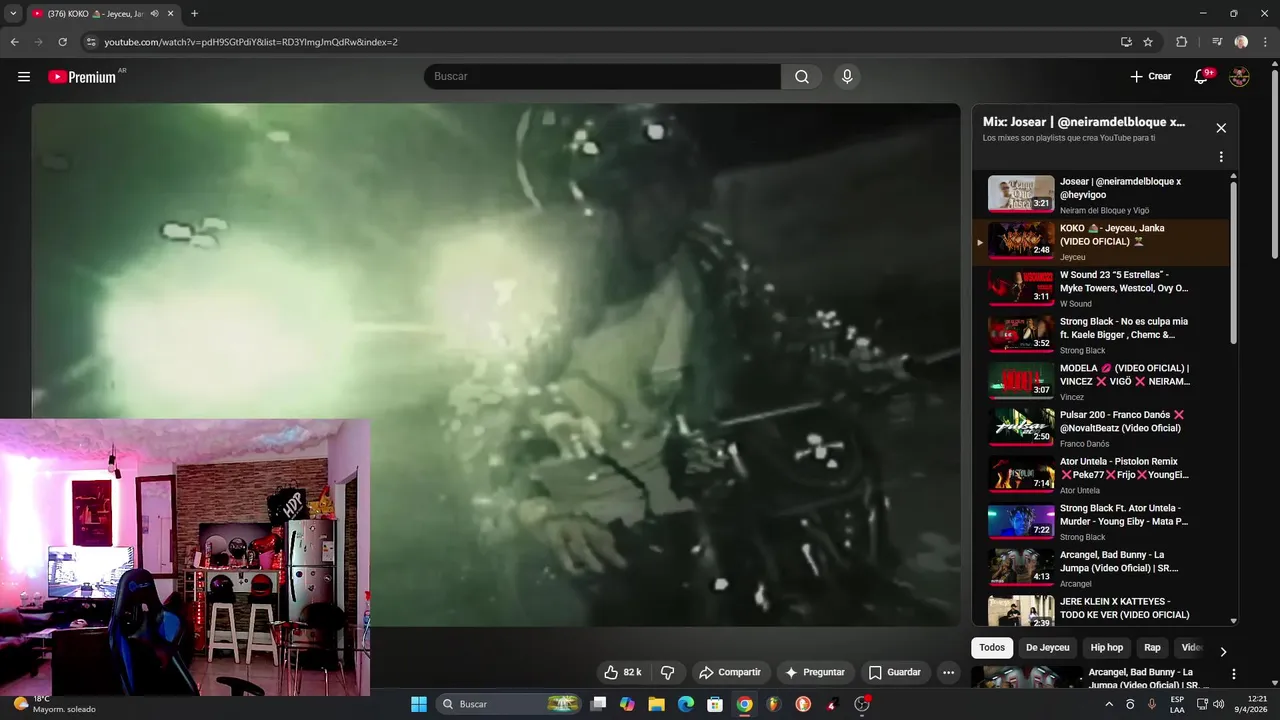The width and height of the screenshot is (1280, 720).
Task: Open options for recommended La Jumpa video
Action: tap(1233, 674)
